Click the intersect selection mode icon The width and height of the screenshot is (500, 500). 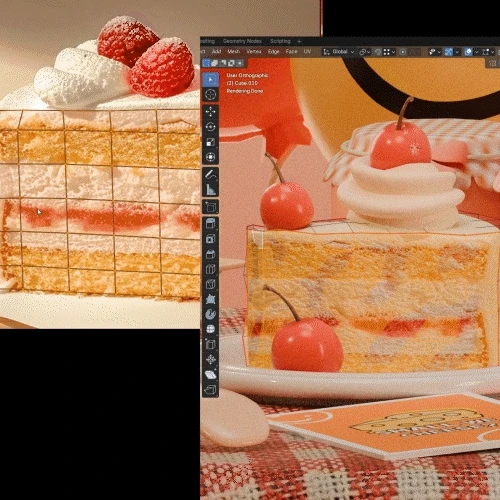[240, 63]
